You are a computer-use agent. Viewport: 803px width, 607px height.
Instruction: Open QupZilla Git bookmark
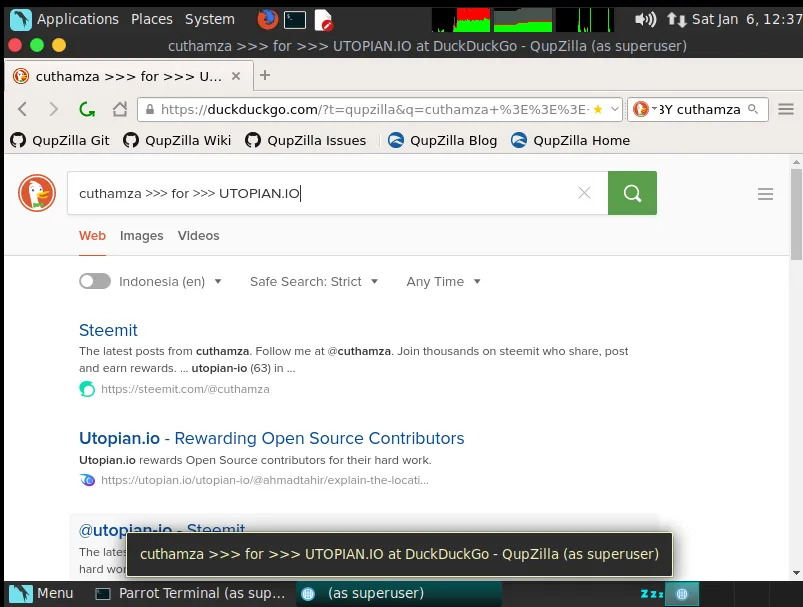pos(60,140)
